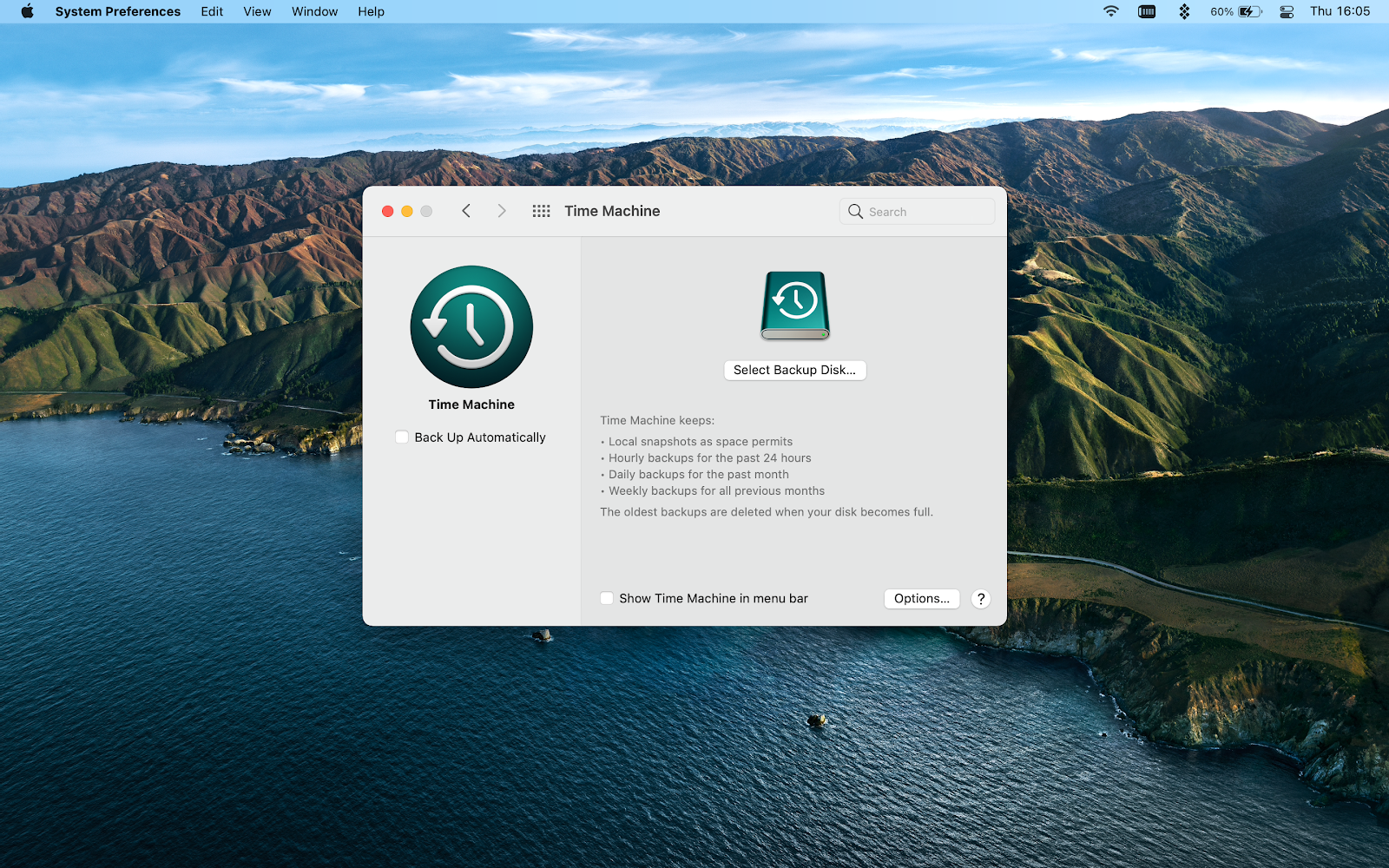Screen dimensions: 1389x868
Task: Click 'Weekly backups for all previous months'
Action: pyautogui.click(x=717, y=491)
